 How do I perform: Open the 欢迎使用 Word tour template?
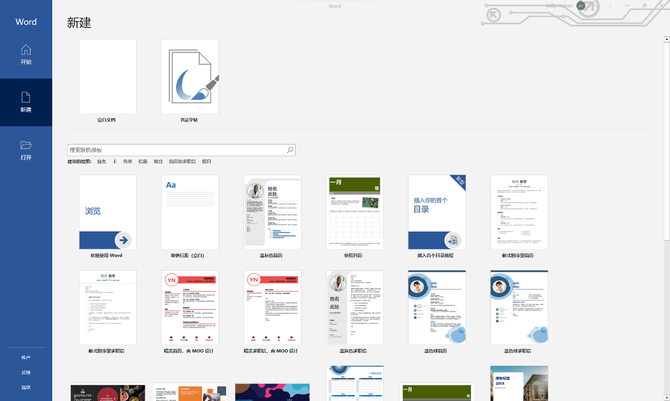click(107, 212)
